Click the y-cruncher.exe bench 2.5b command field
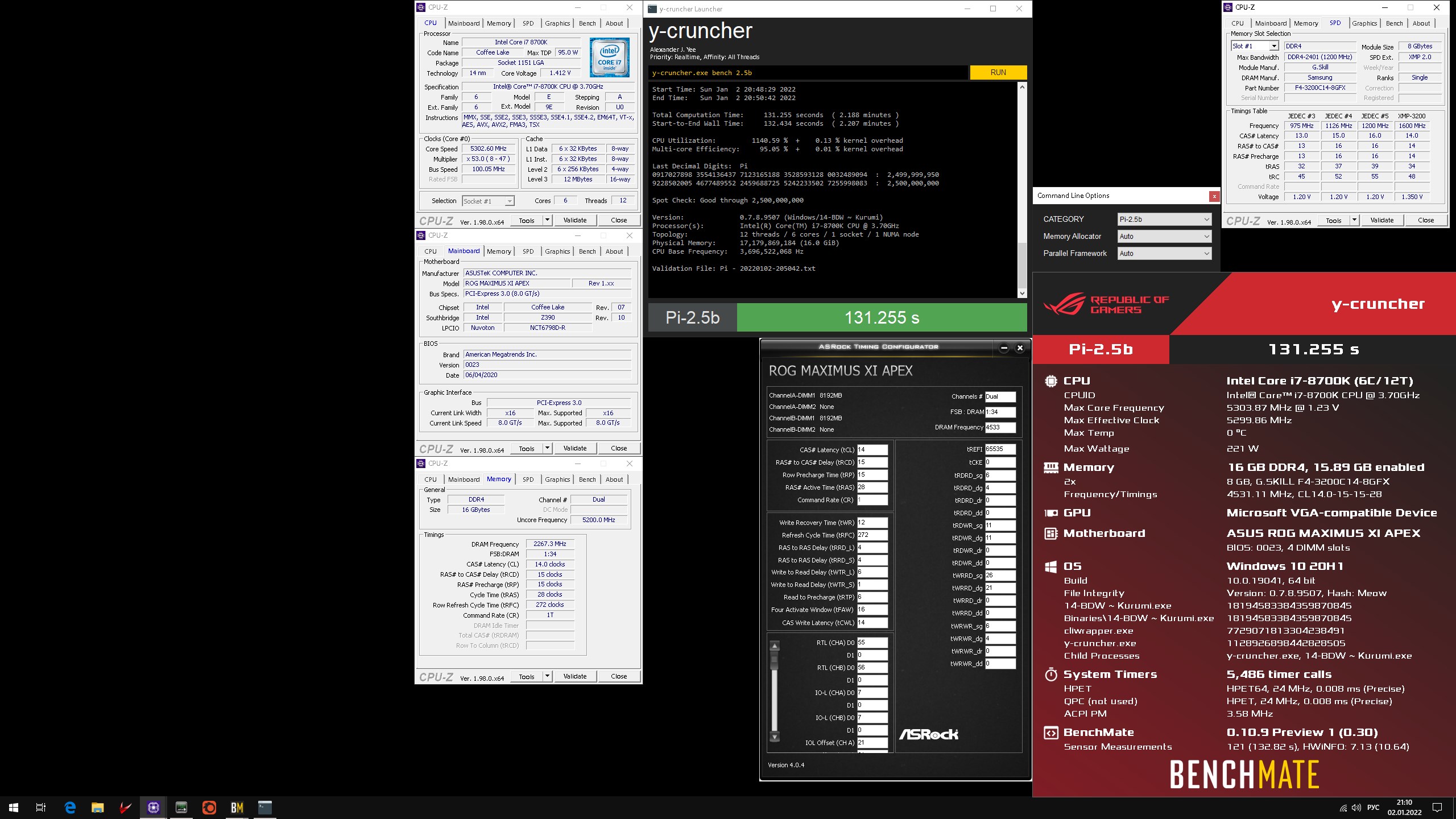This screenshot has height=819, width=1456. pyautogui.click(x=808, y=73)
